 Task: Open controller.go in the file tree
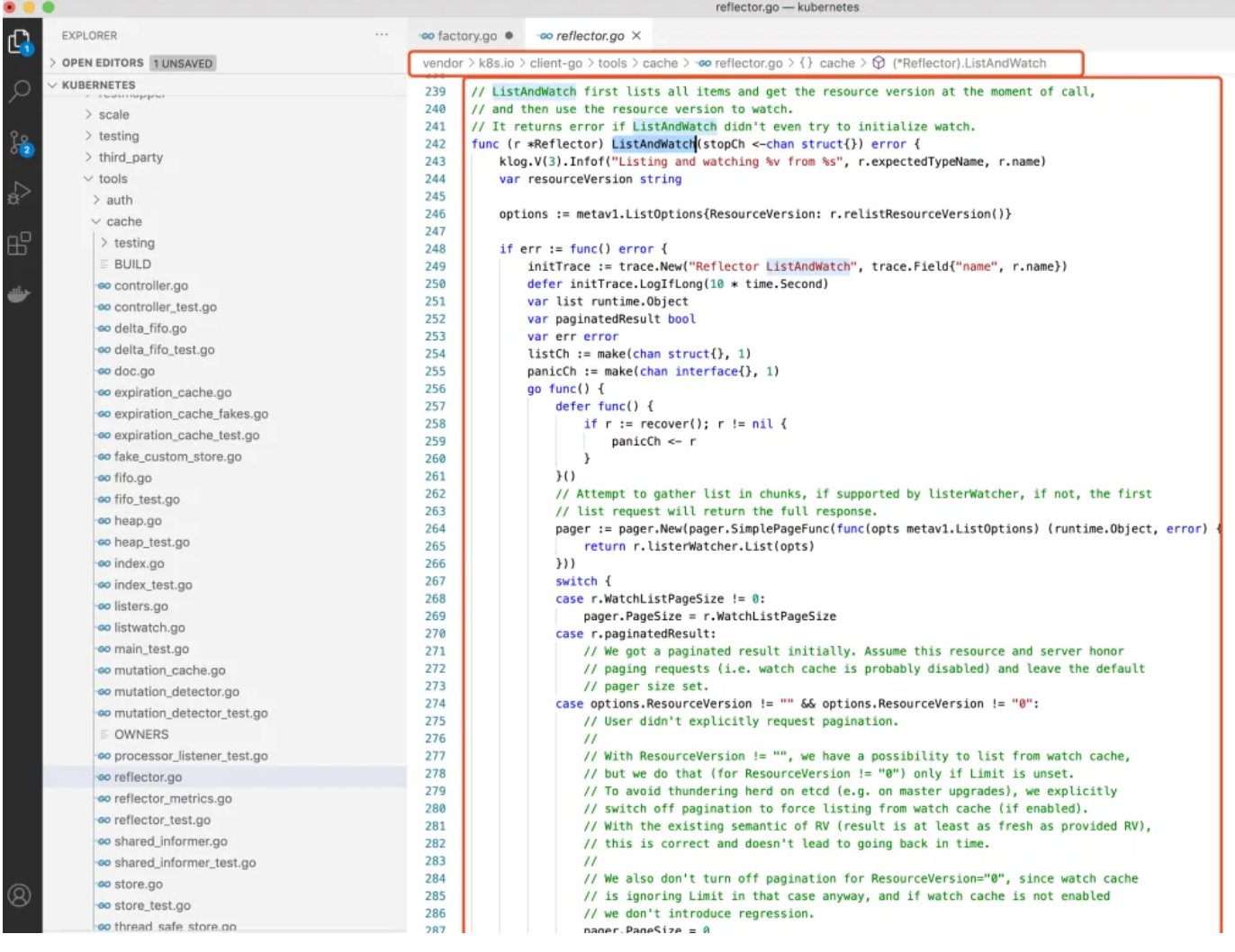coord(150,285)
